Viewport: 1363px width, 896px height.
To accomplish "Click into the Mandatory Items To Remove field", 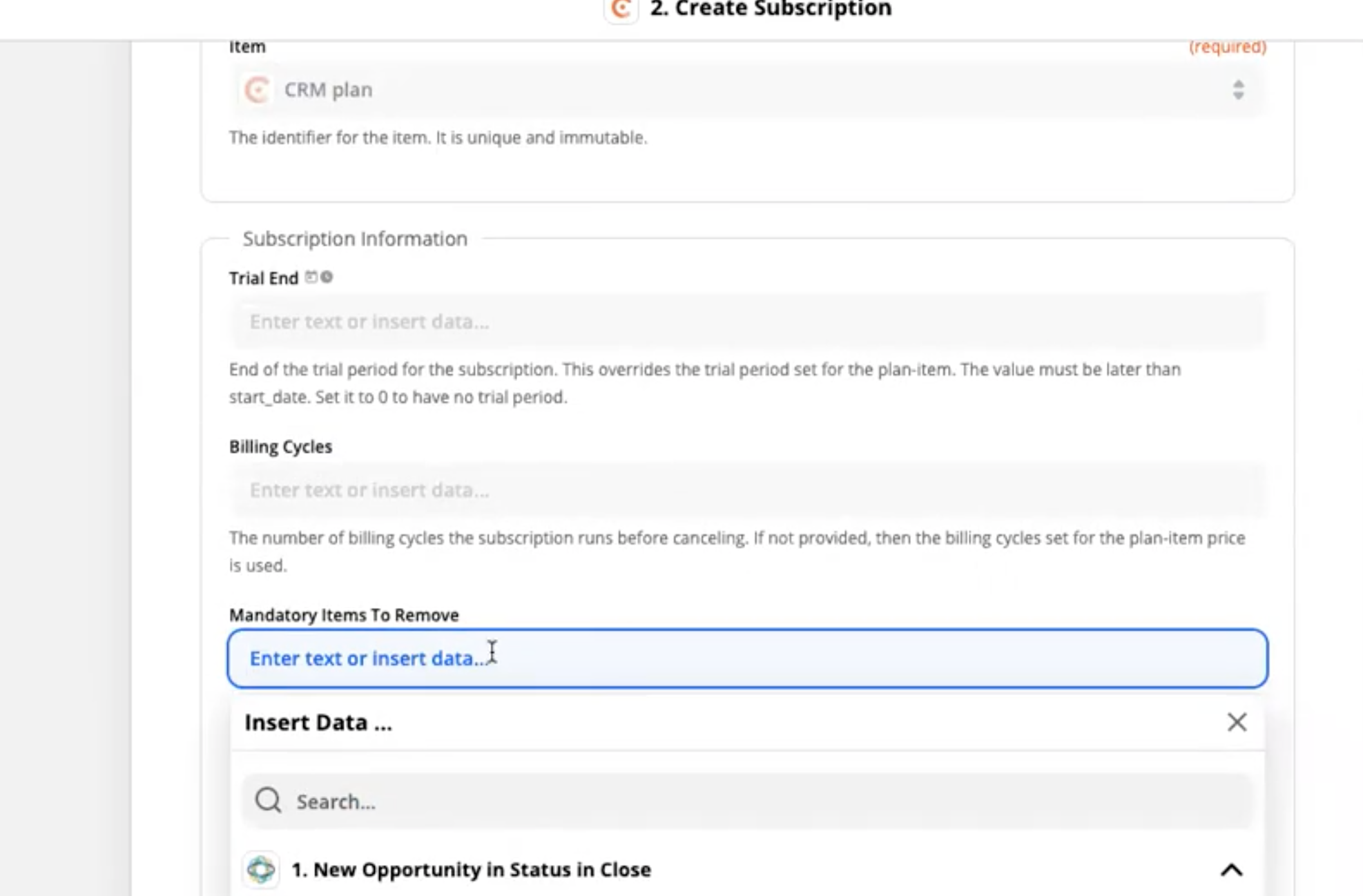I will [747, 658].
